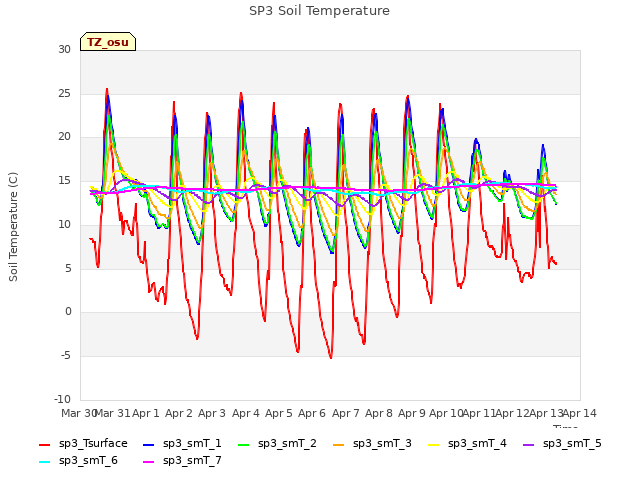640x480 pixels.
Task: Click the Mar 31 date on x-axis
Action: (x=113, y=413)
